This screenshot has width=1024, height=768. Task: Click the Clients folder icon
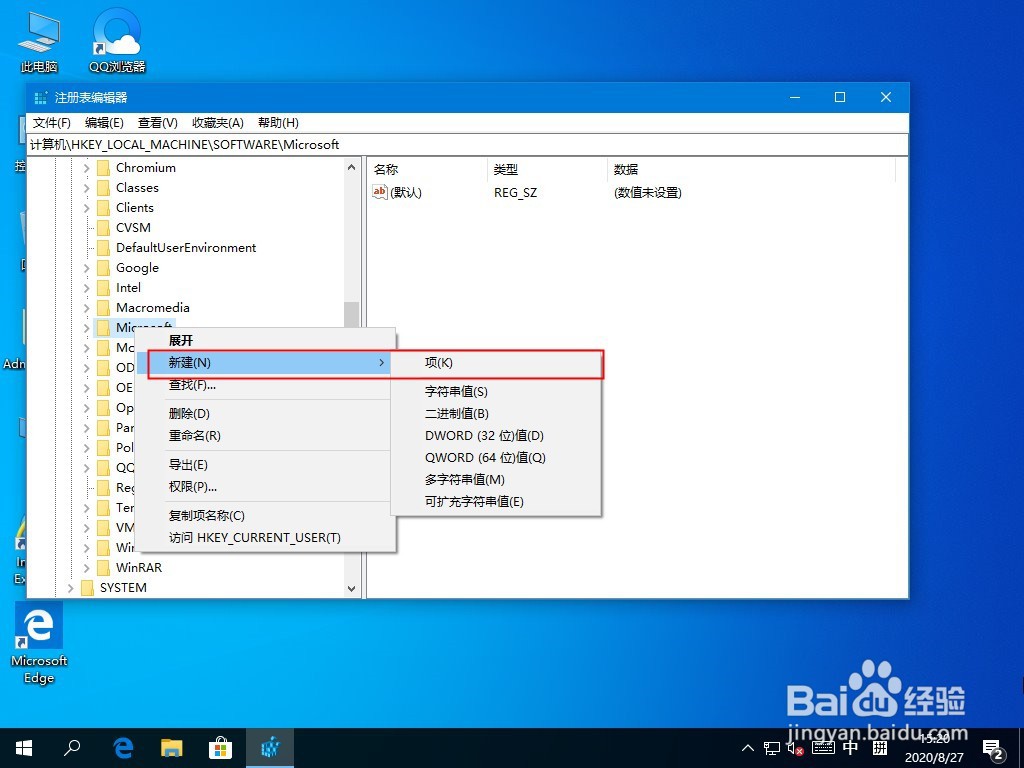point(103,208)
